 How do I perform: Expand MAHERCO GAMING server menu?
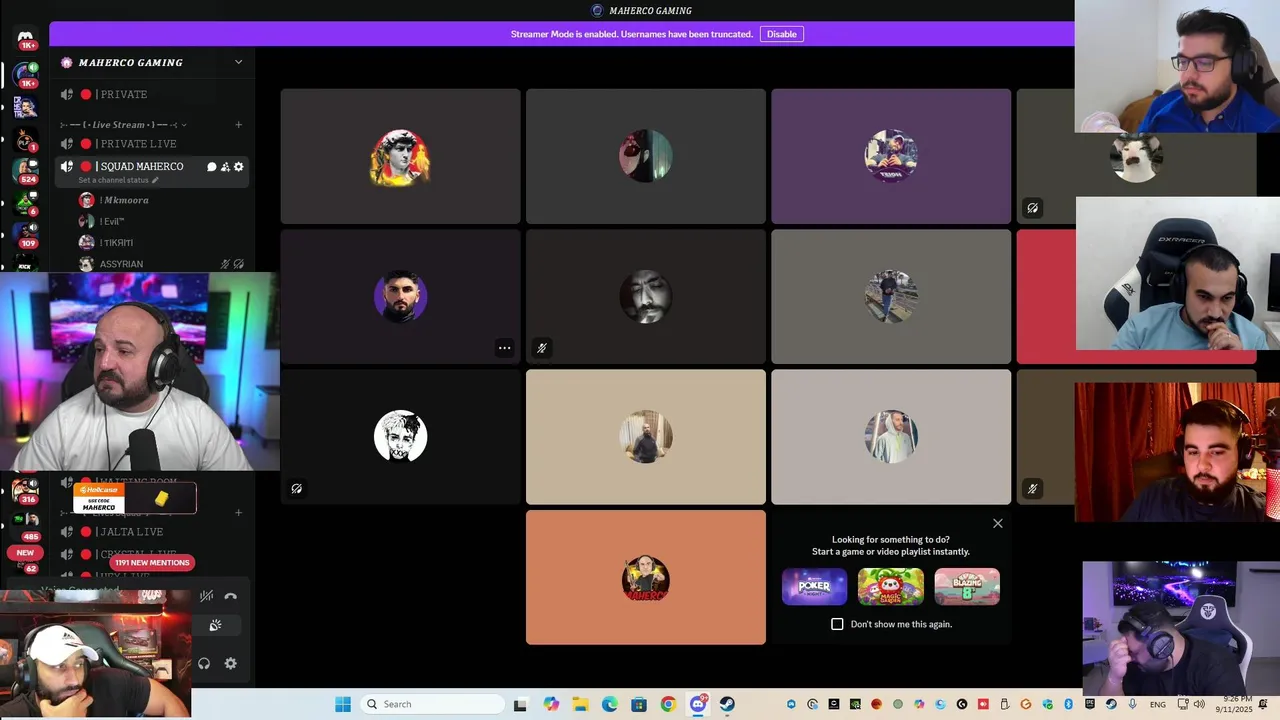coord(238,62)
